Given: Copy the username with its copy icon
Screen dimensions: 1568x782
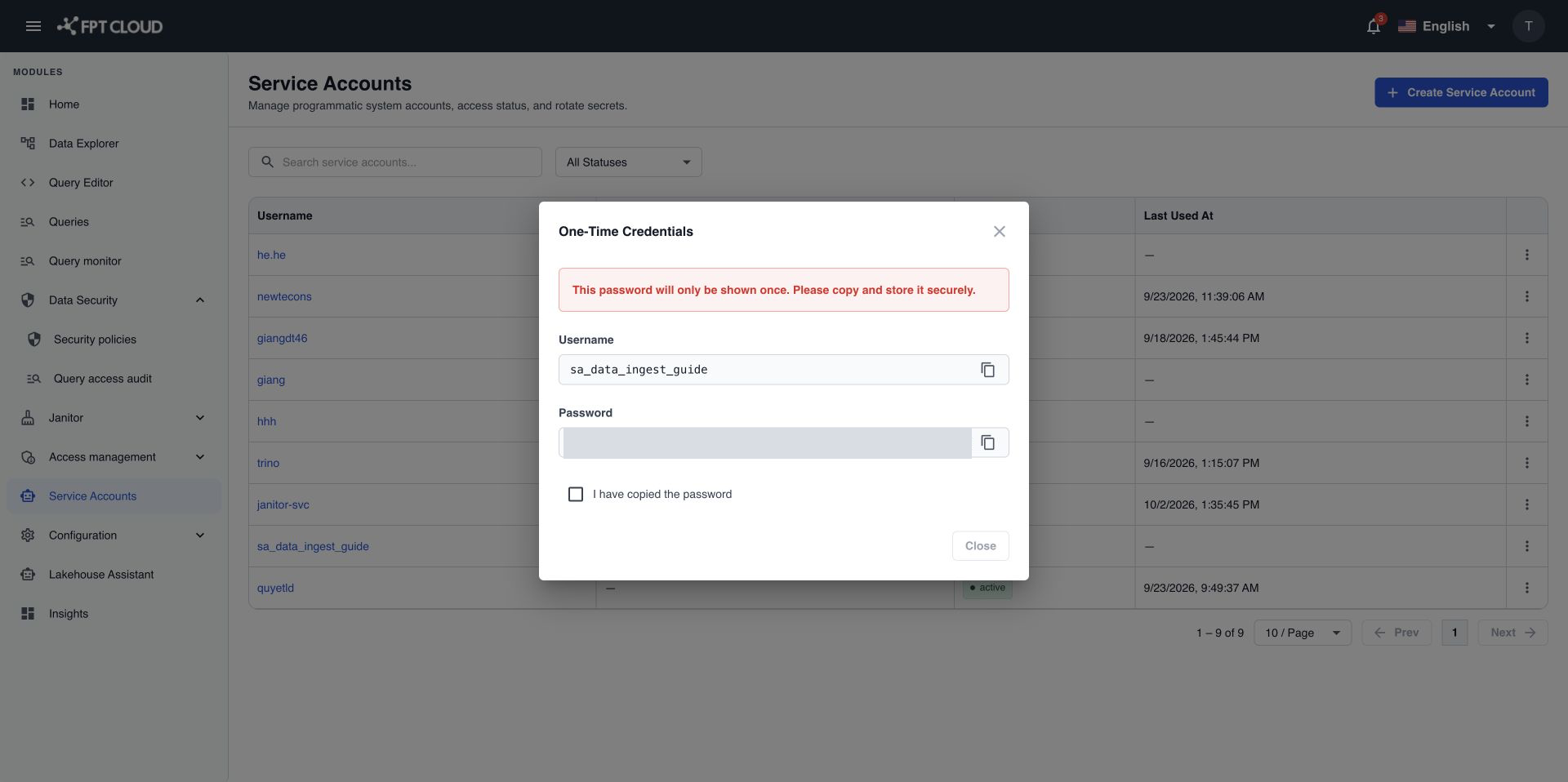Looking at the screenshot, I should pyautogui.click(x=987, y=370).
